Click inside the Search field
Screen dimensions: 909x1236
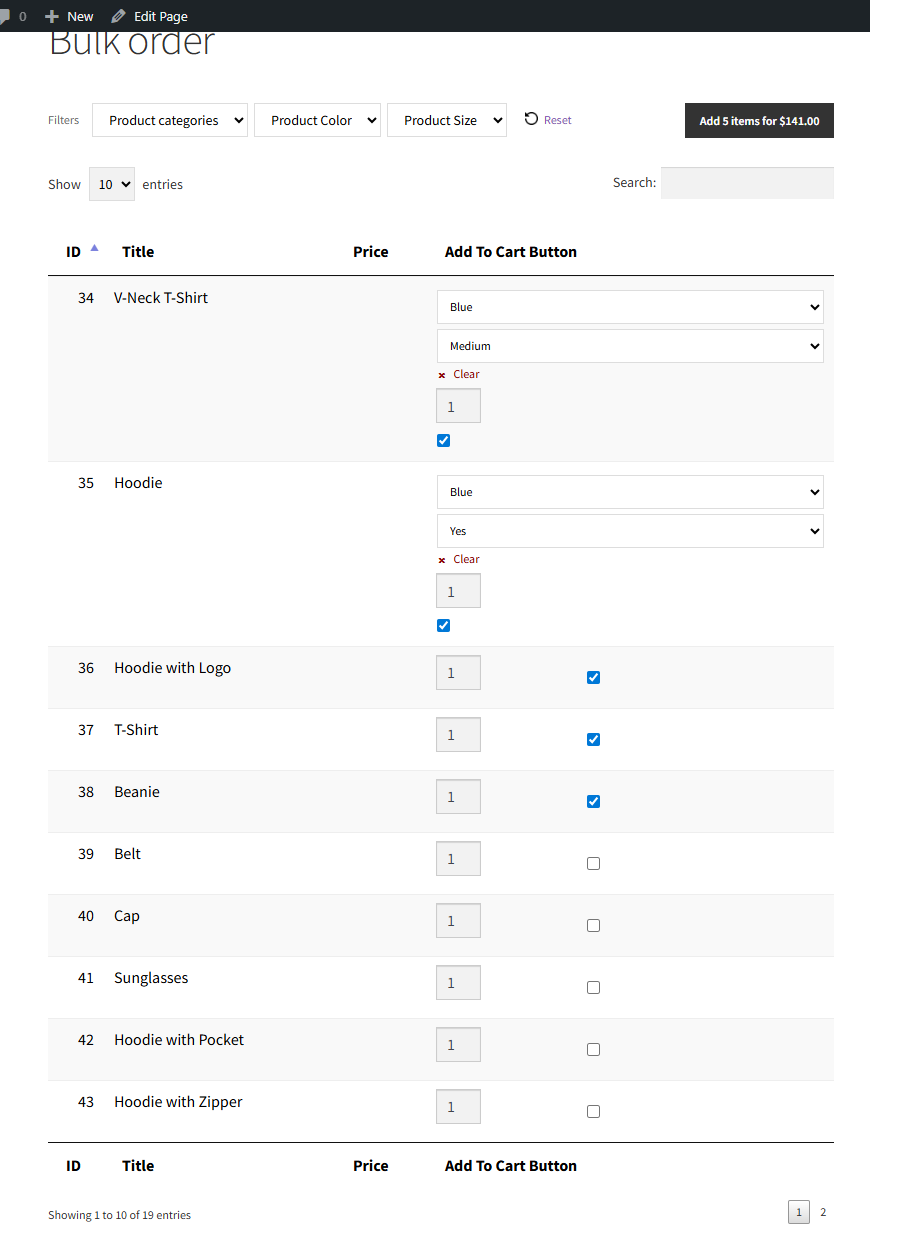click(x=746, y=182)
